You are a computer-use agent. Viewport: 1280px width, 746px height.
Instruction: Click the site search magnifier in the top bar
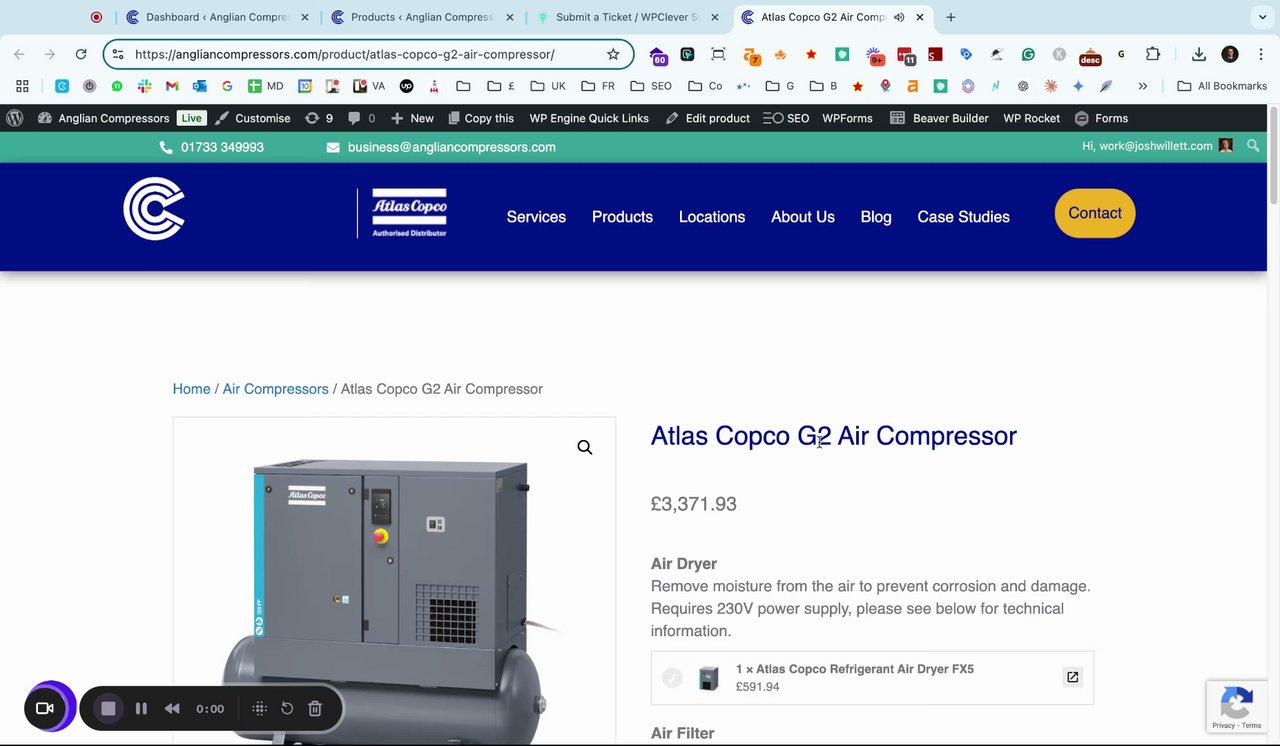coord(1253,146)
